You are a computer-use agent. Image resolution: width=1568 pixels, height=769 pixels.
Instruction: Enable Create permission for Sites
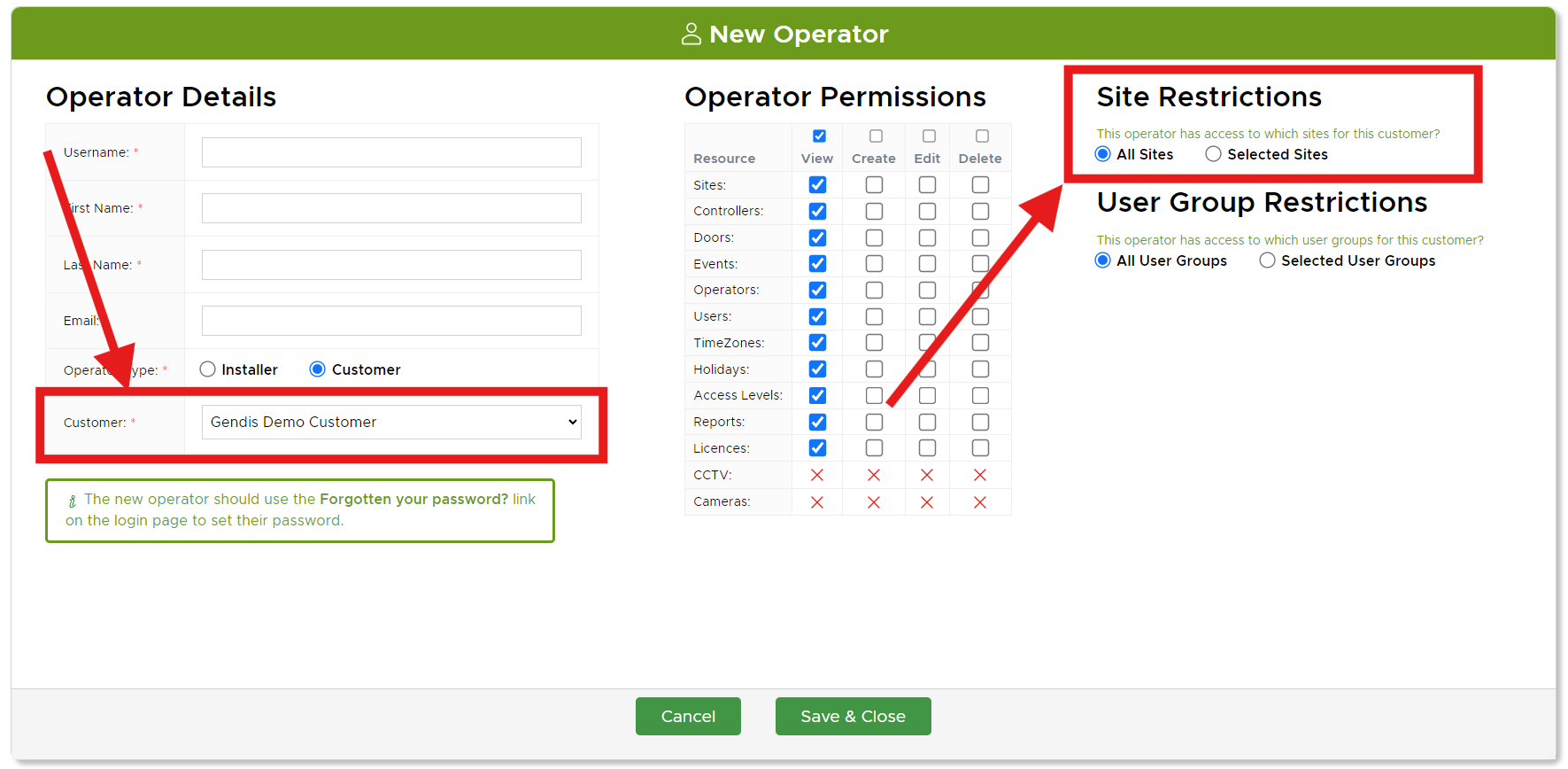coord(874,185)
